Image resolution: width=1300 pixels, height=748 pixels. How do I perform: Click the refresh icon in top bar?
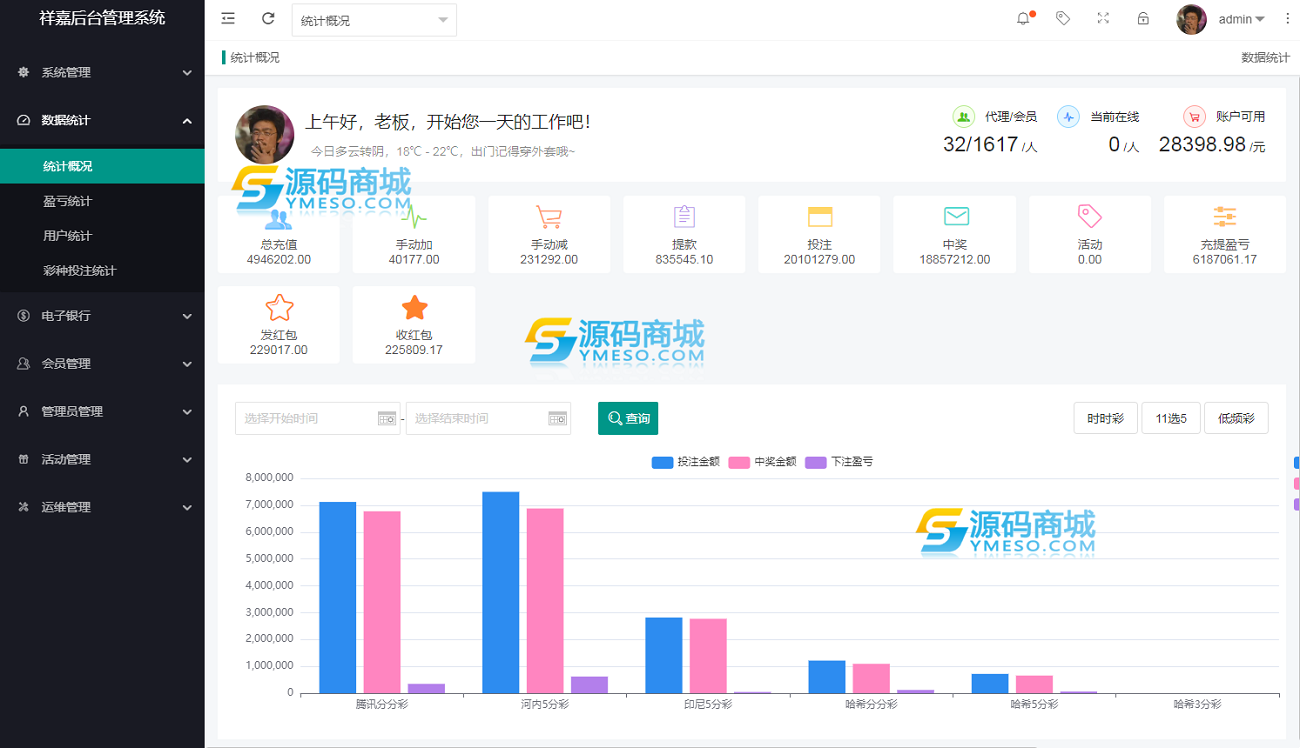[x=268, y=19]
